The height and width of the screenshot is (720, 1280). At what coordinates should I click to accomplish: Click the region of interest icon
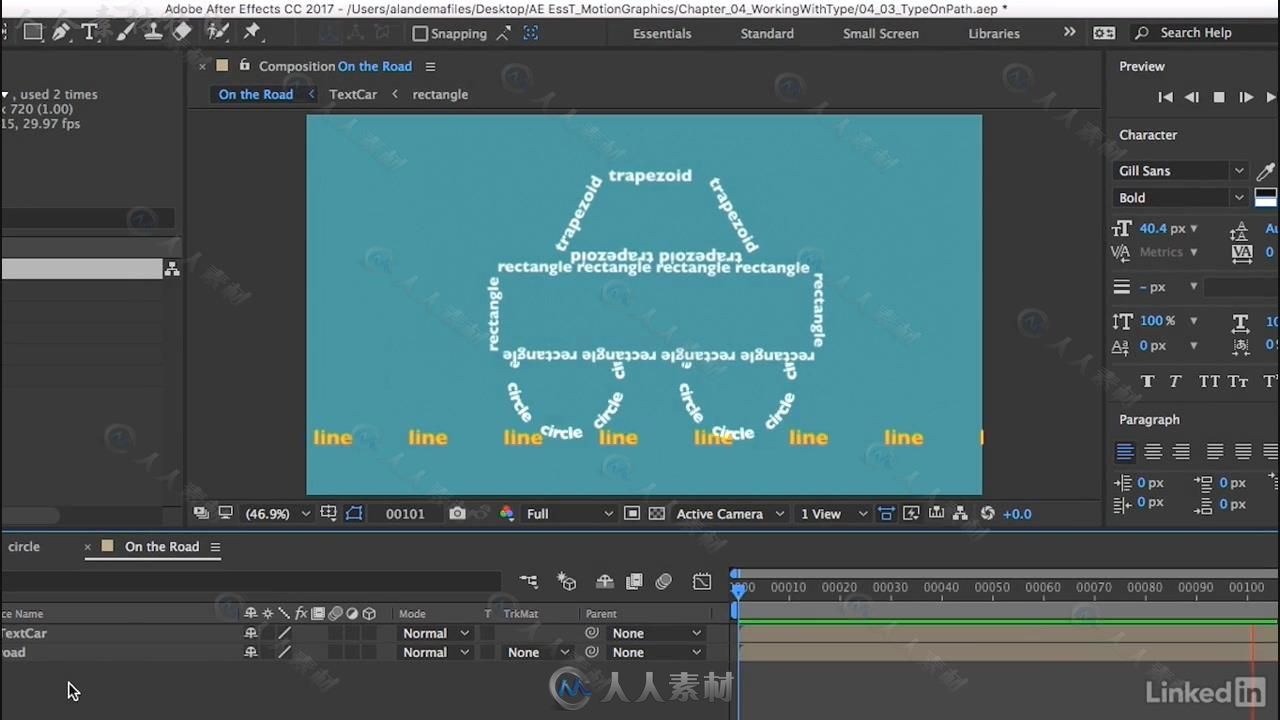click(632, 513)
